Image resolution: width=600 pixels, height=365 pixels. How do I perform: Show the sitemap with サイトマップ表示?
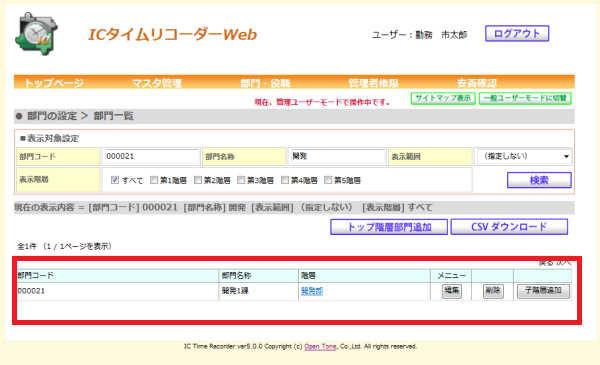(x=443, y=98)
